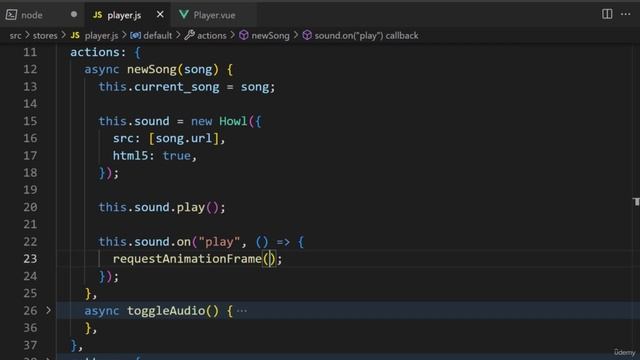640x360 pixels.
Task: Click the true value on line 17
Action: (x=176, y=156)
